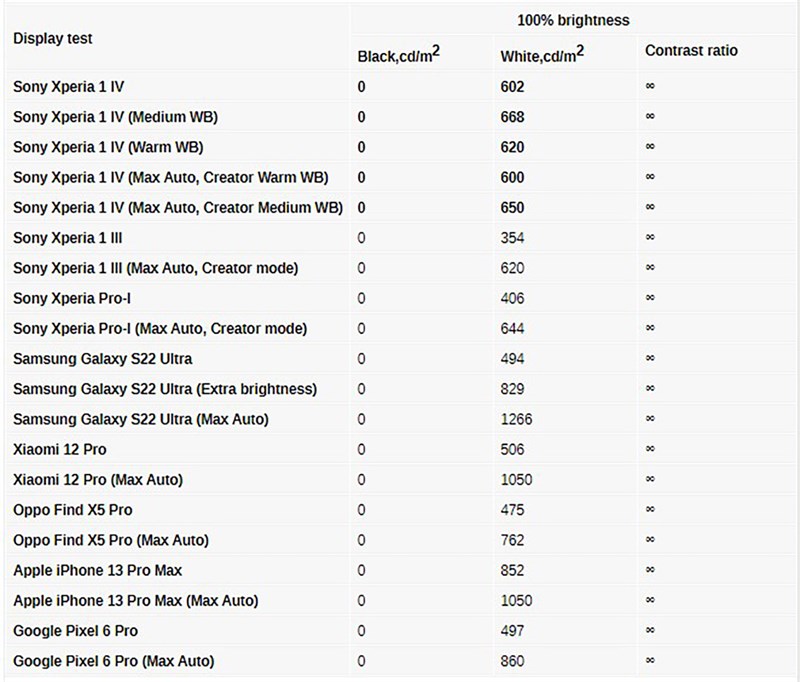The image size is (800, 682).
Task: Click the 860 value for Pixel 6 Pro
Action: (512, 661)
